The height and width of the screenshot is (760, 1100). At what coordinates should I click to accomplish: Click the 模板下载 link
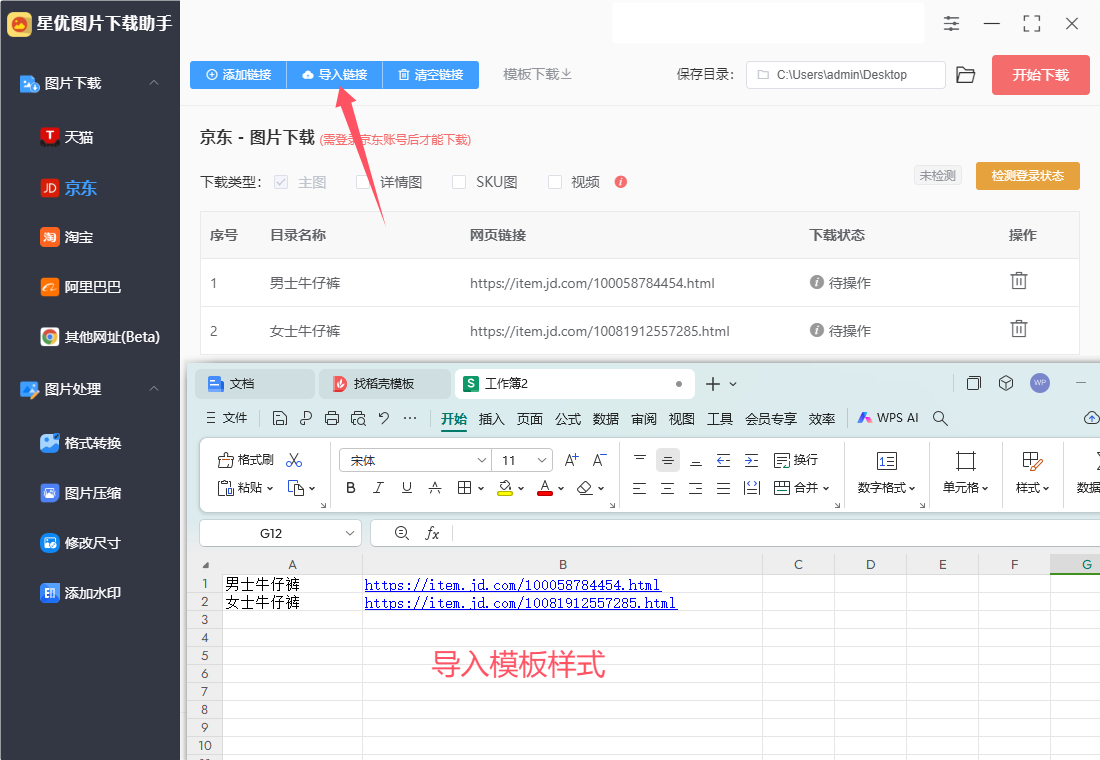point(537,74)
